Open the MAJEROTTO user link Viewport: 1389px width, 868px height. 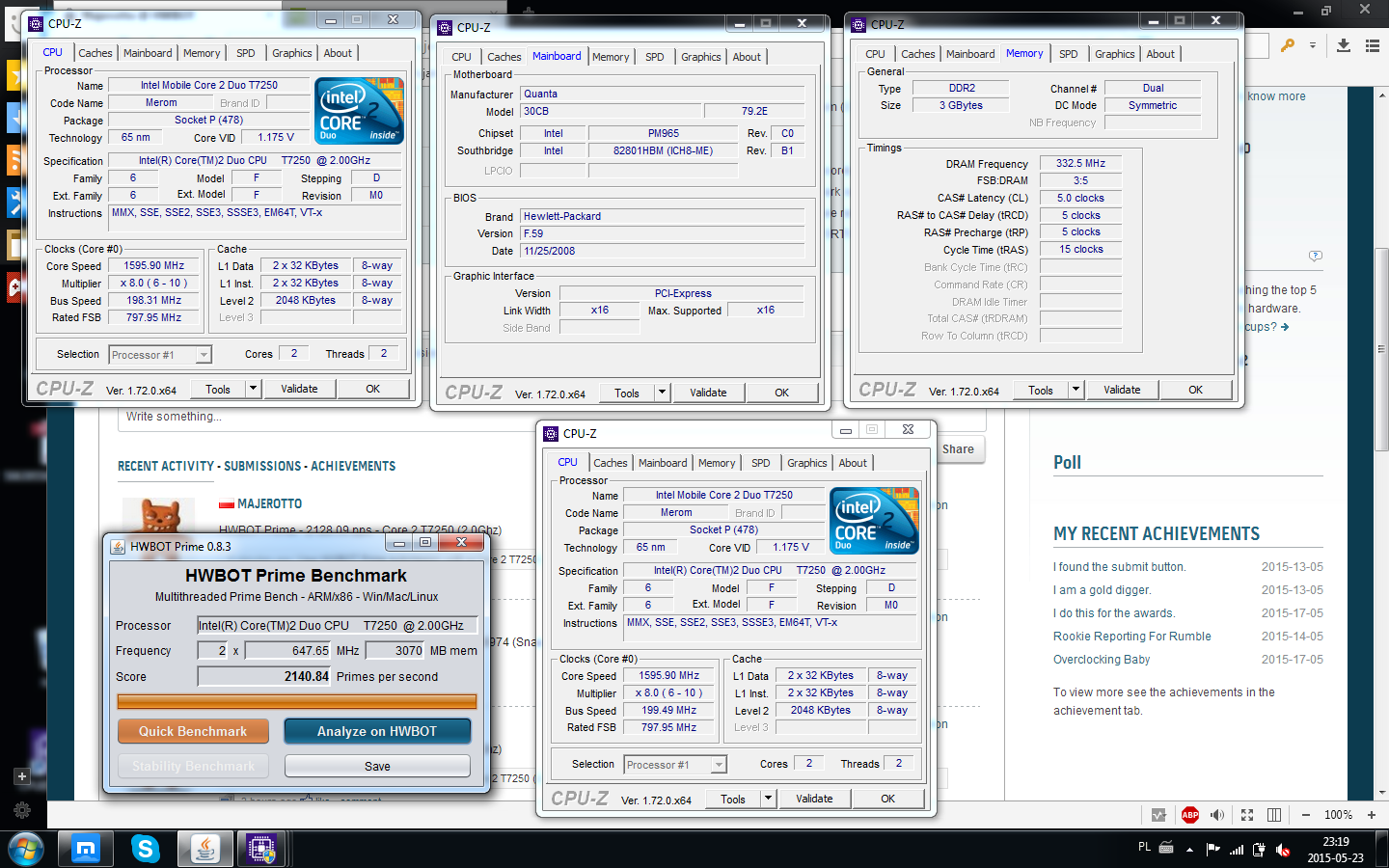269,503
